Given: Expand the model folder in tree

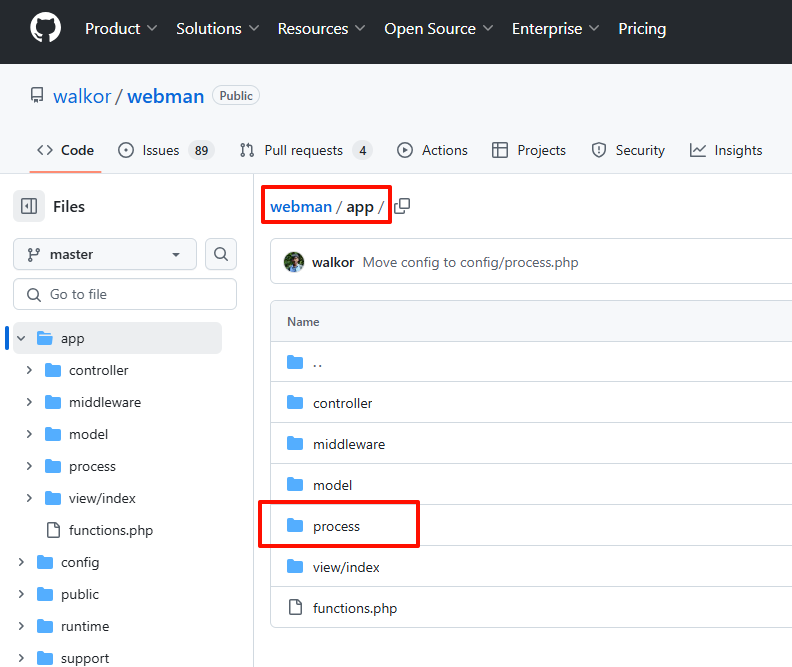Looking at the screenshot, I should click(x=29, y=434).
